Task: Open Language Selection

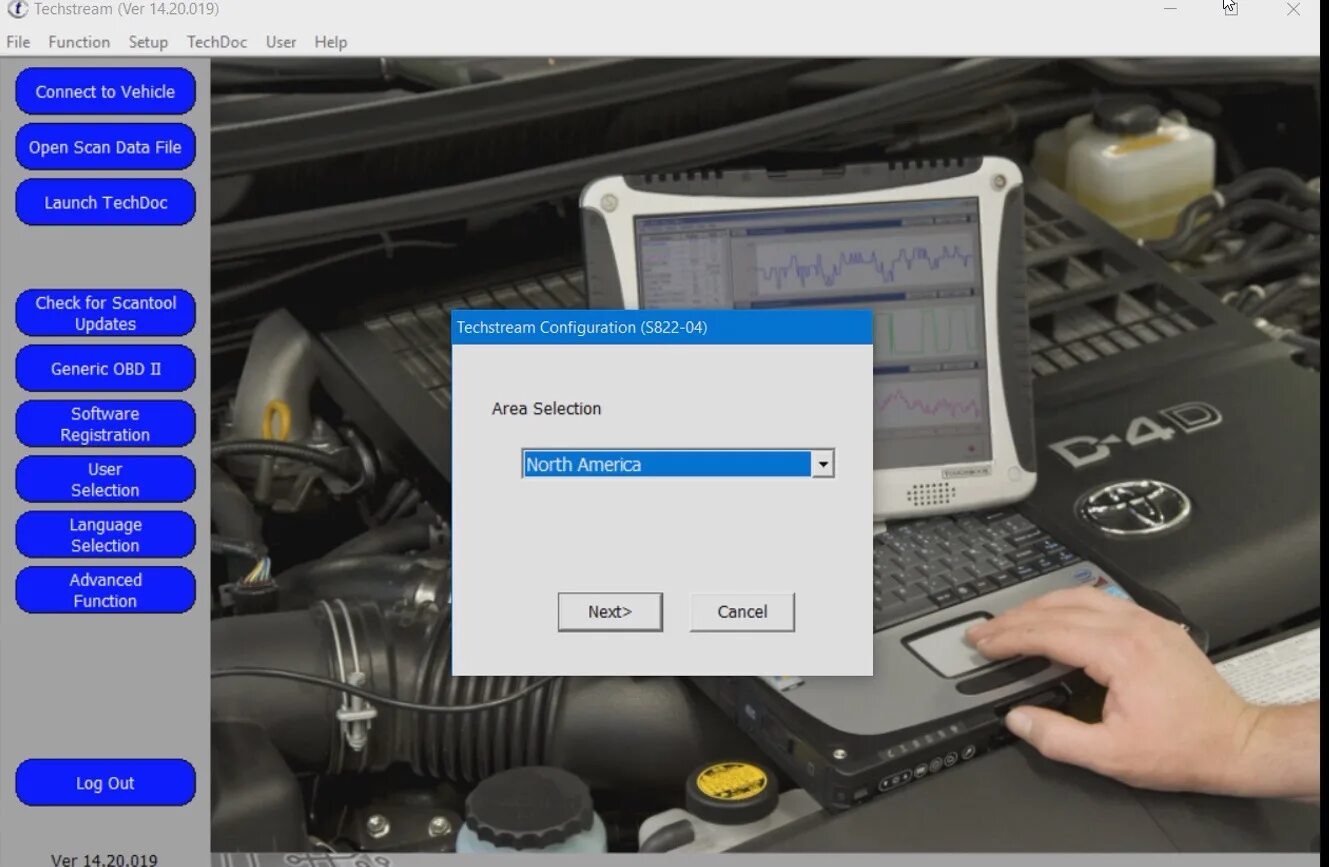Action: [105, 535]
